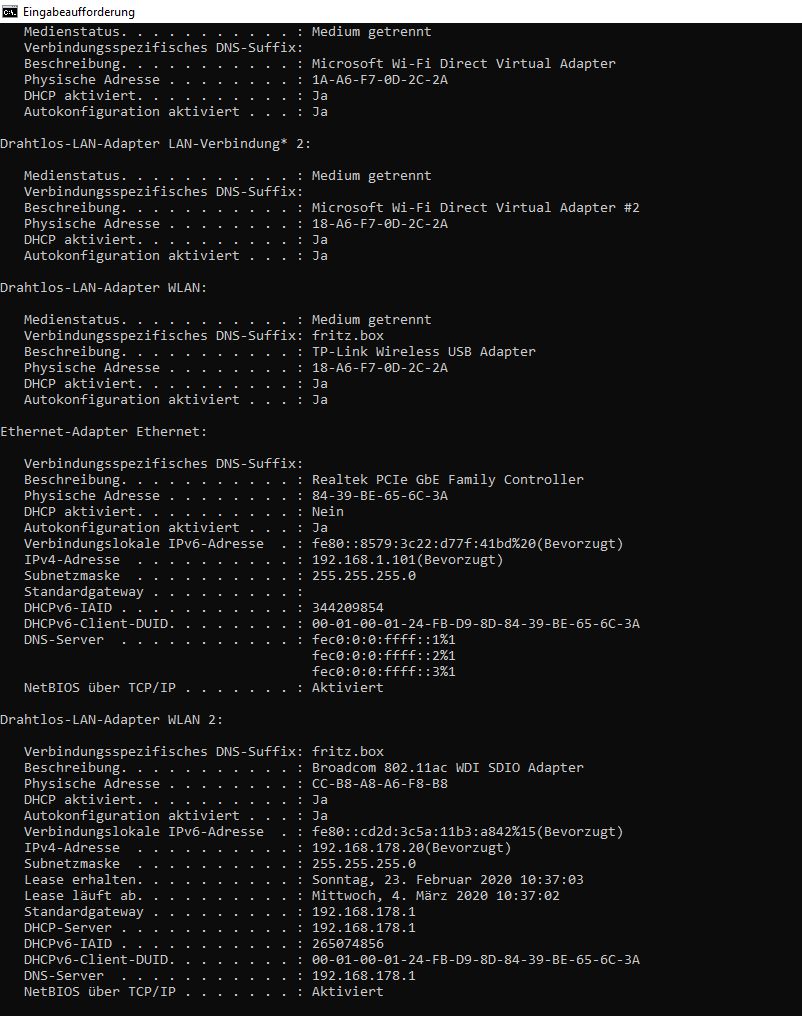This screenshot has width=802, height=1016.
Task: Click the Broadcom 802.11ac WDI SDIO Adapter text
Action: coord(448,768)
